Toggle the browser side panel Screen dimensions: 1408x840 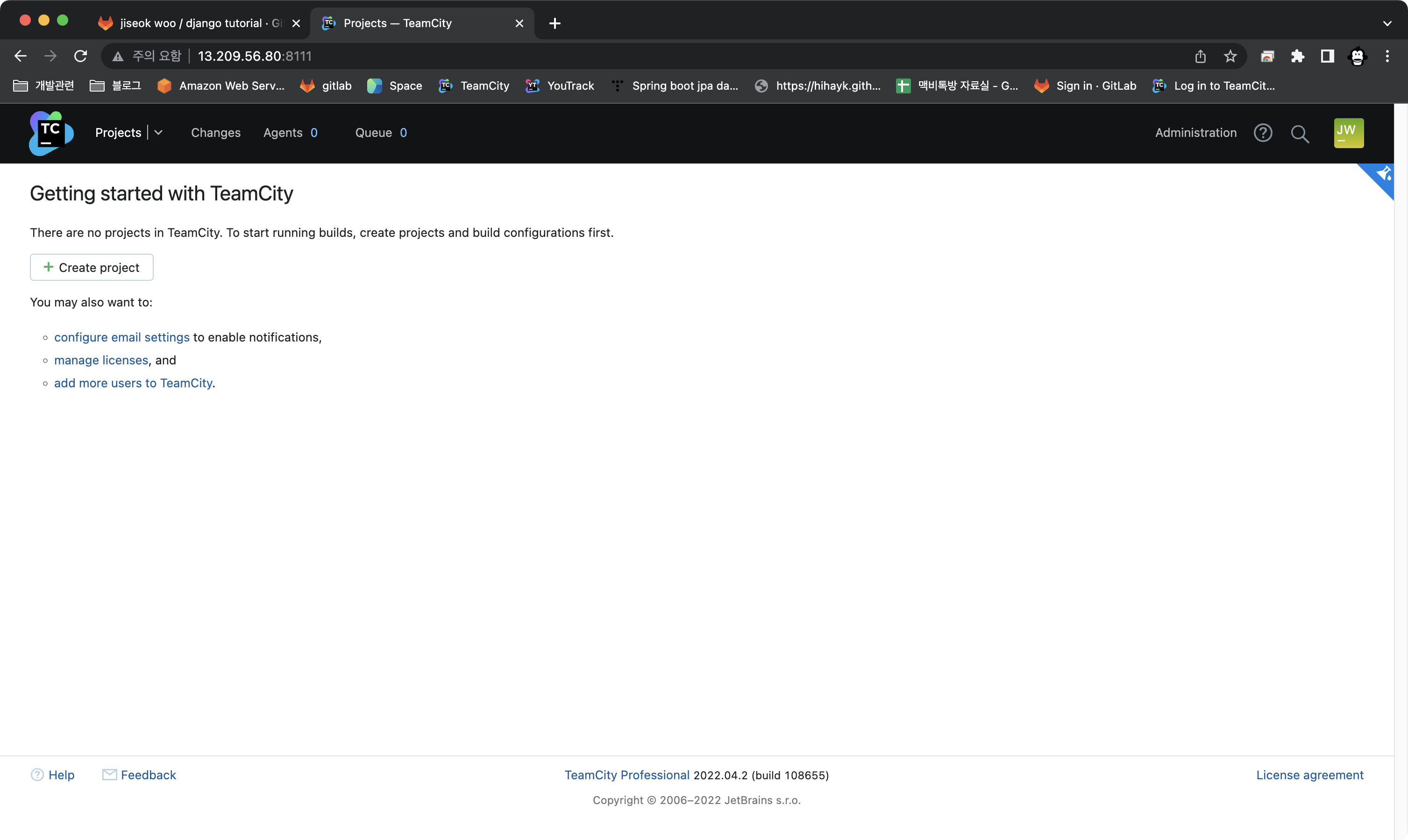1327,56
